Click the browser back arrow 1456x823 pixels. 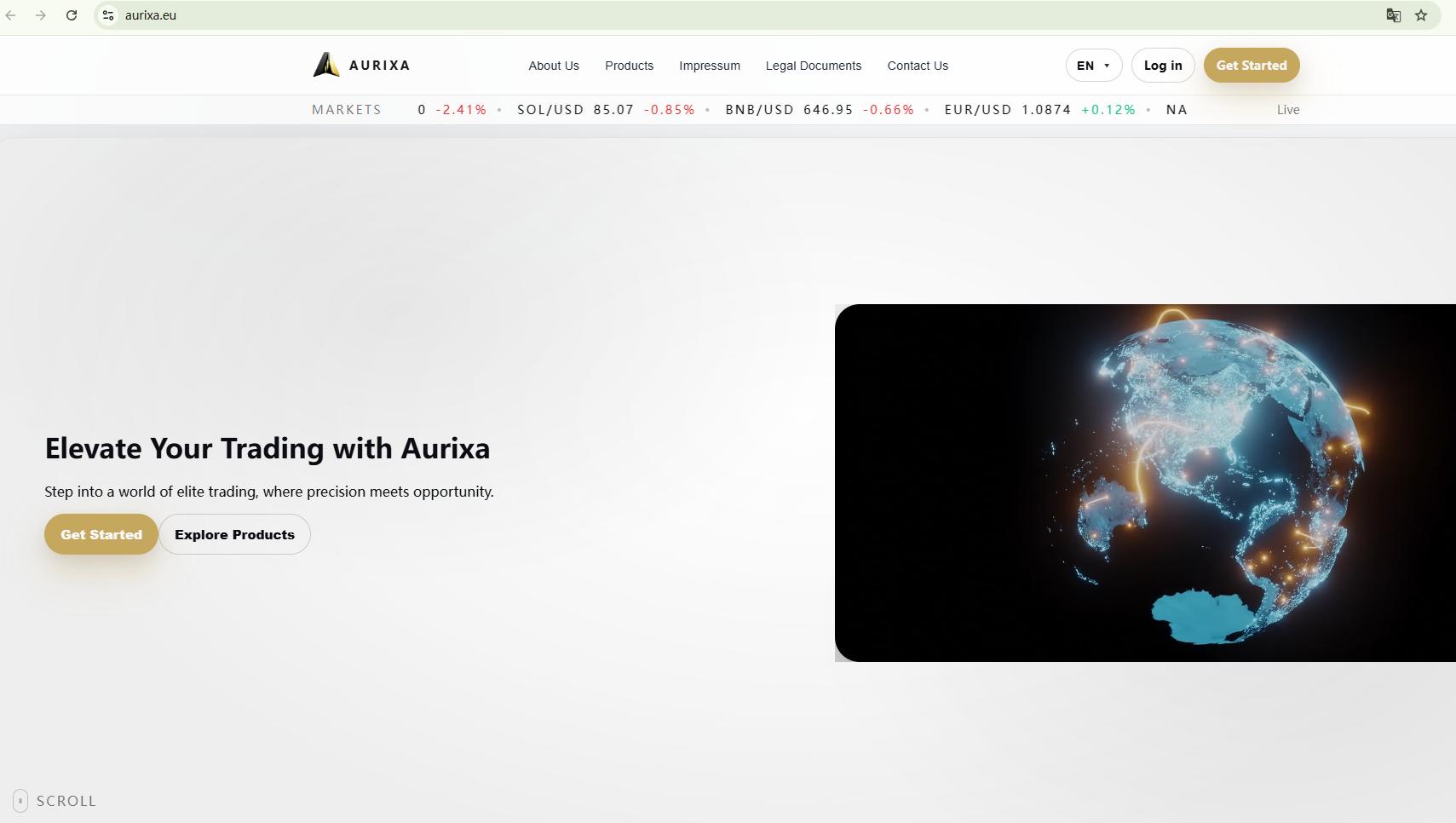(x=11, y=15)
